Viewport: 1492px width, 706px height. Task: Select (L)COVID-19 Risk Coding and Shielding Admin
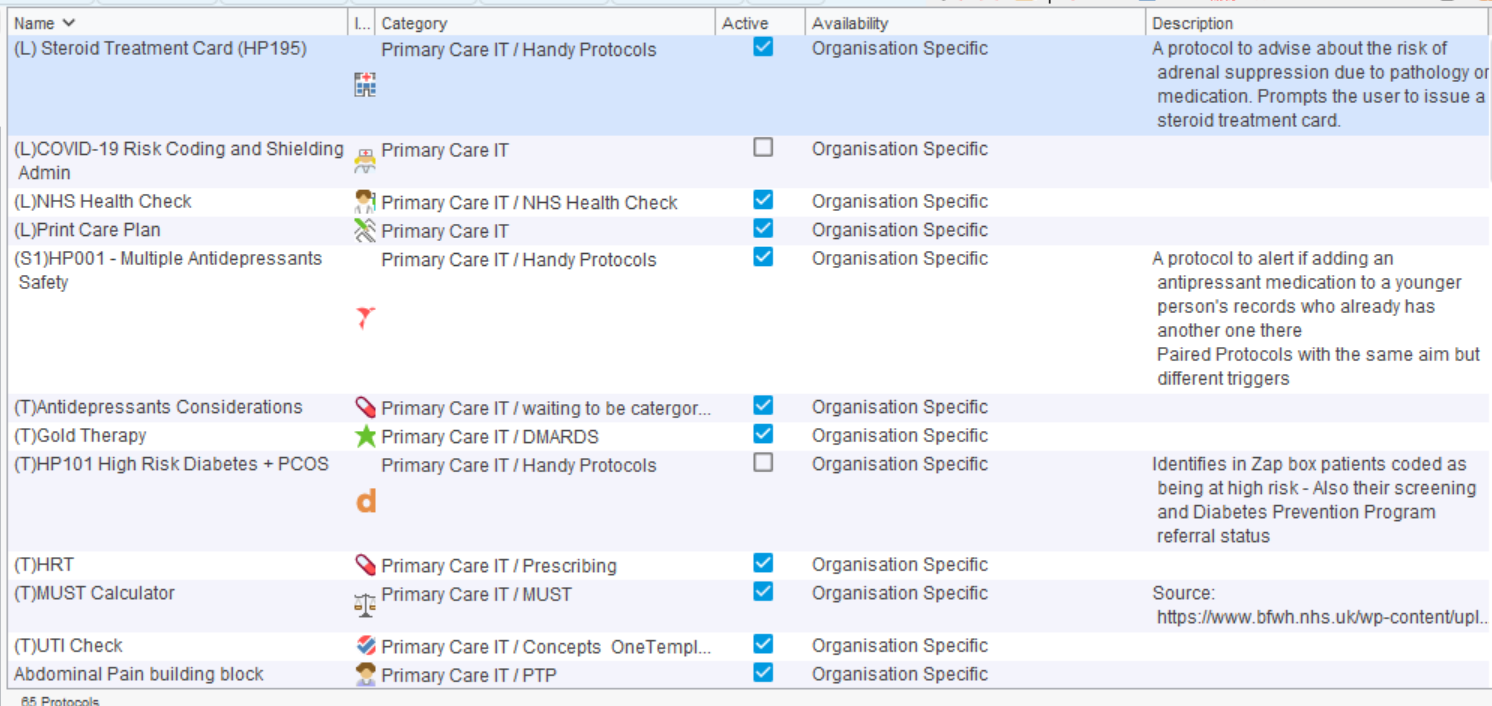click(x=179, y=161)
